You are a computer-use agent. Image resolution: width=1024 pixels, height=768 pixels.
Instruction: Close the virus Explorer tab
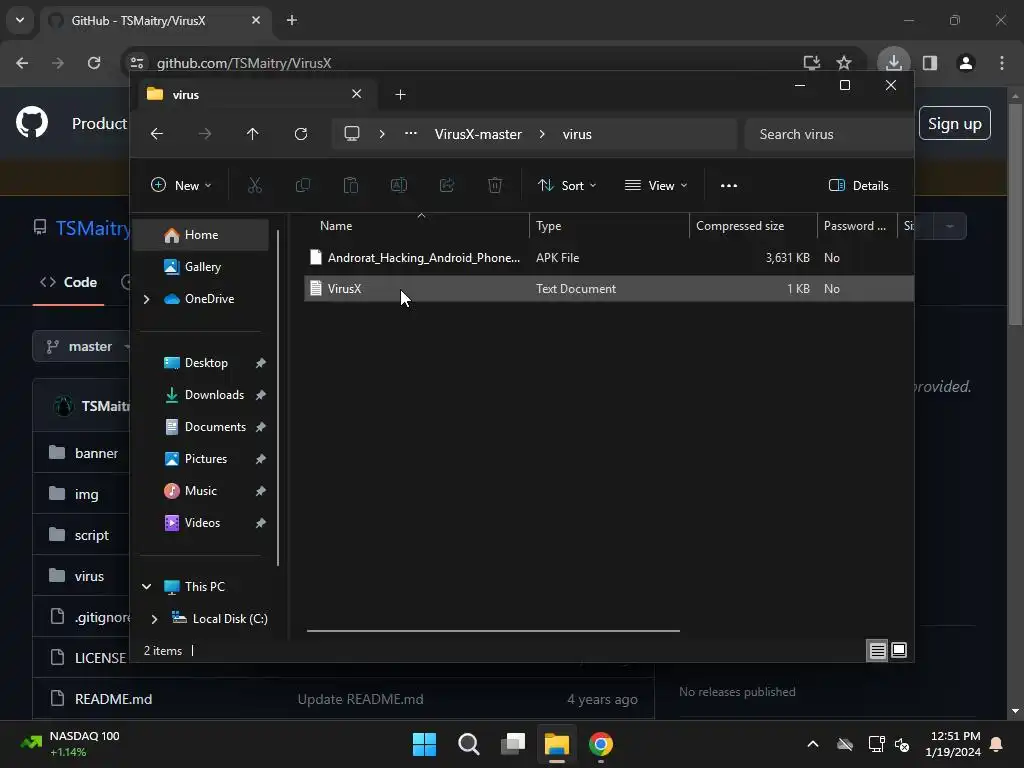[357, 94]
